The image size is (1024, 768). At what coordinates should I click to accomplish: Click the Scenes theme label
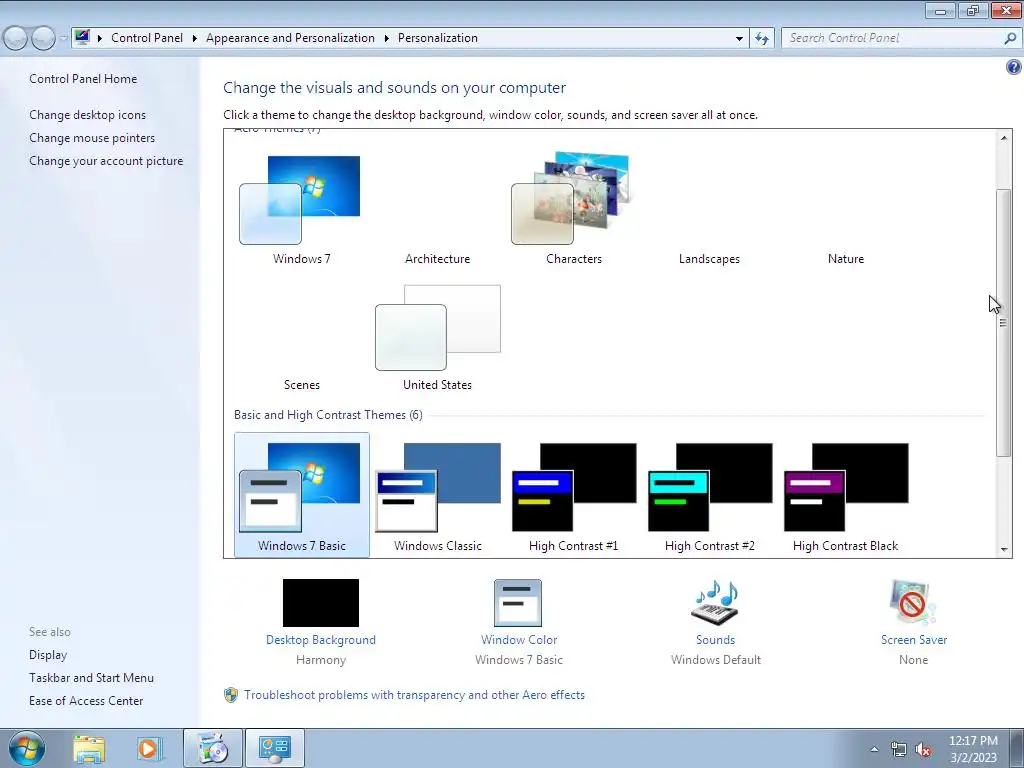coord(302,385)
